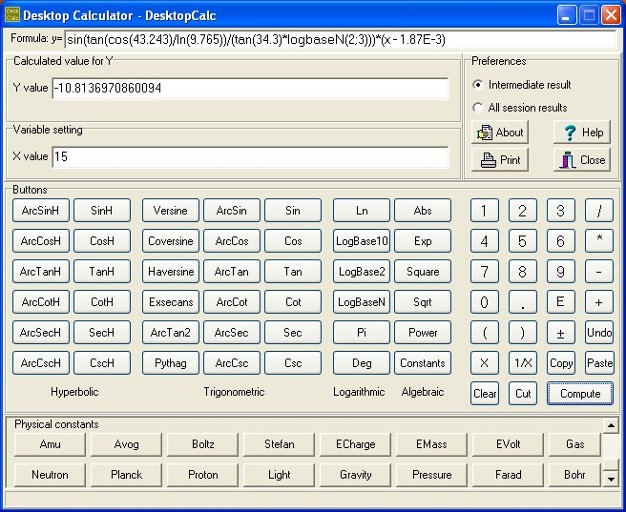Insert the Bohr constant
Viewport: 626px width, 512px height.
[575, 475]
